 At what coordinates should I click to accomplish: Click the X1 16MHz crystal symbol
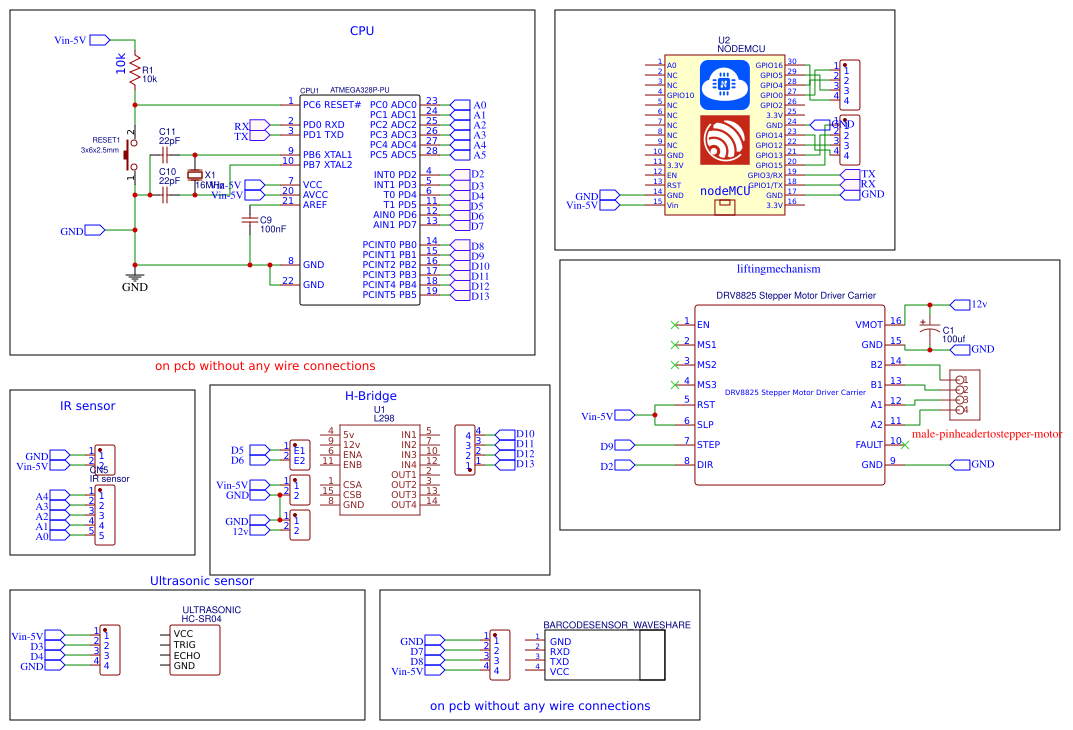pos(195,175)
